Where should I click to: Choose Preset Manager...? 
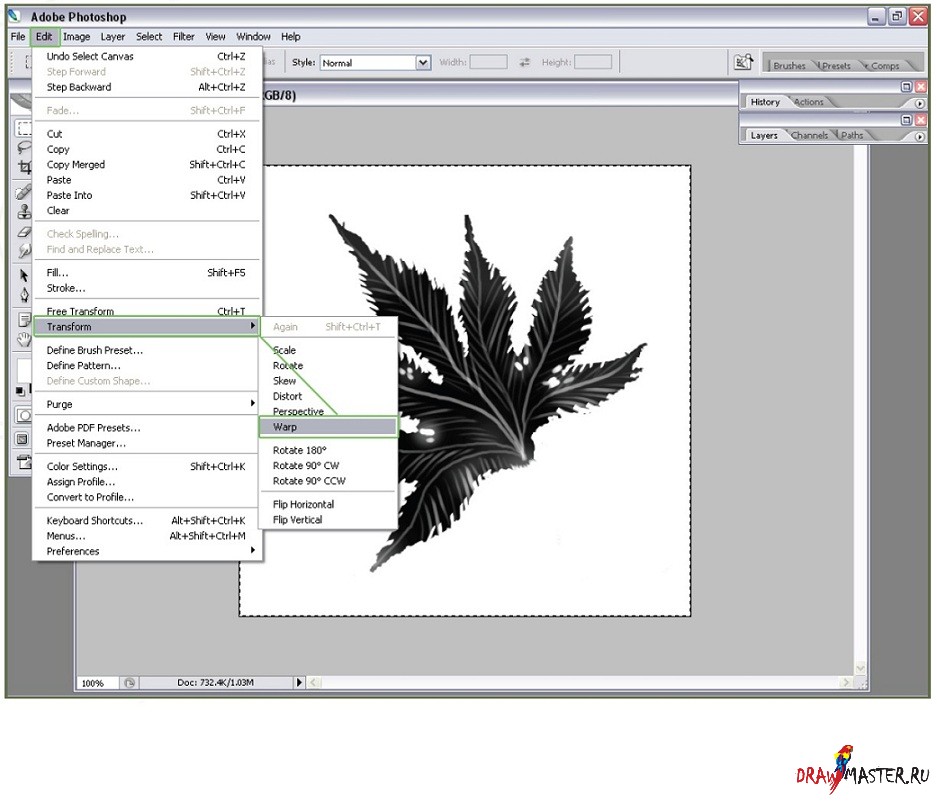pyautogui.click(x=147, y=443)
